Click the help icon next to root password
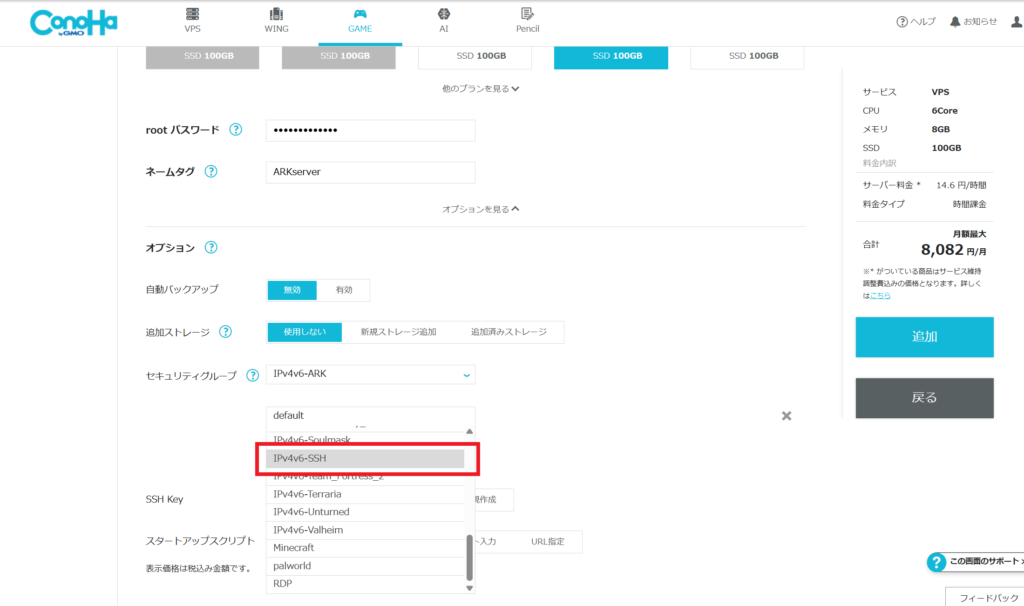Screen dimensions: 1024x606 tap(236, 130)
